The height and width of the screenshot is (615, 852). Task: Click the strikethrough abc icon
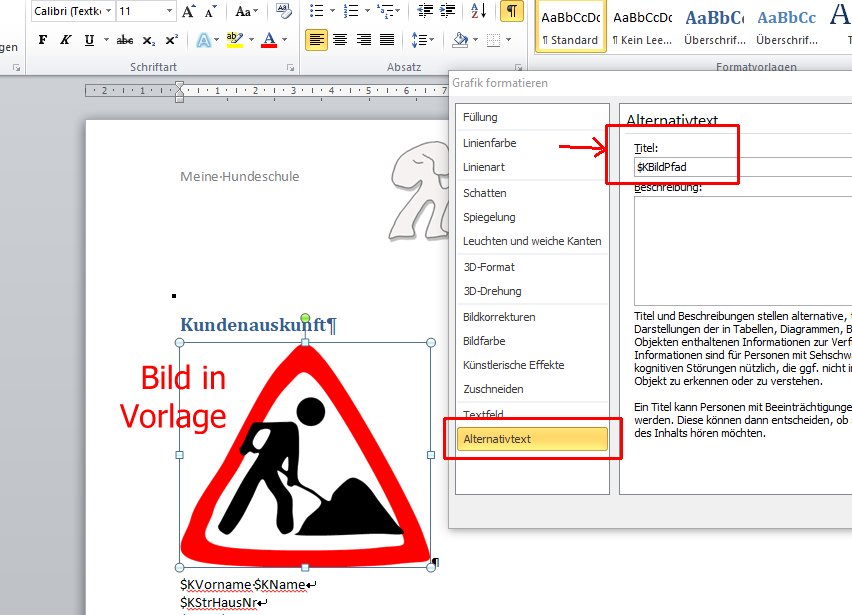click(125, 40)
